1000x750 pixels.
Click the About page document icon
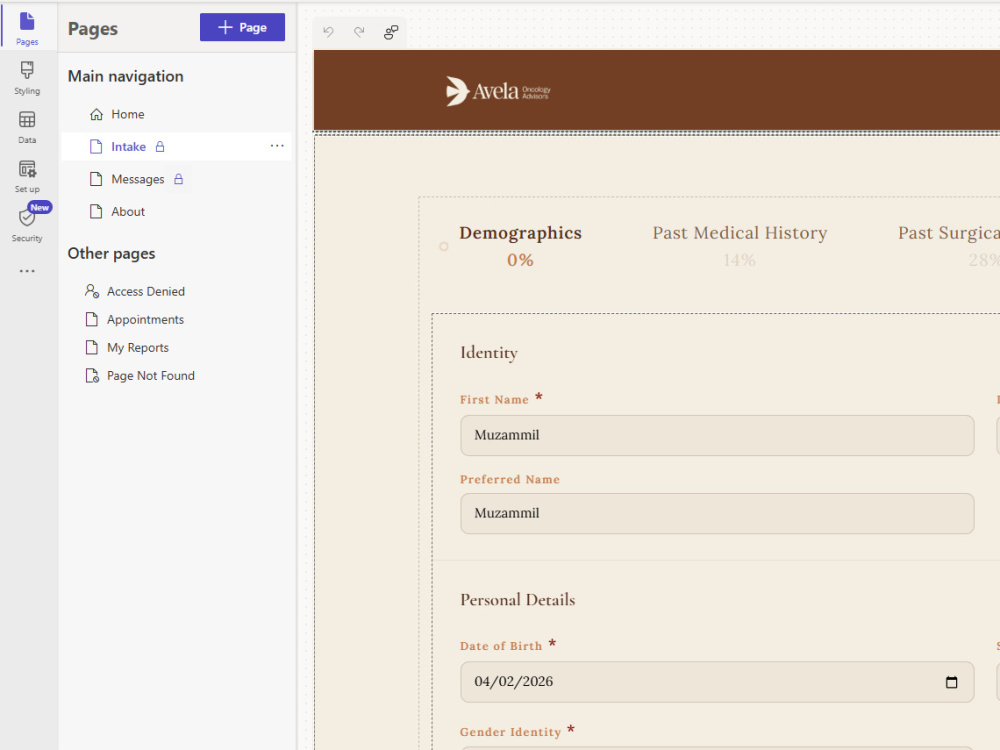click(96, 212)
